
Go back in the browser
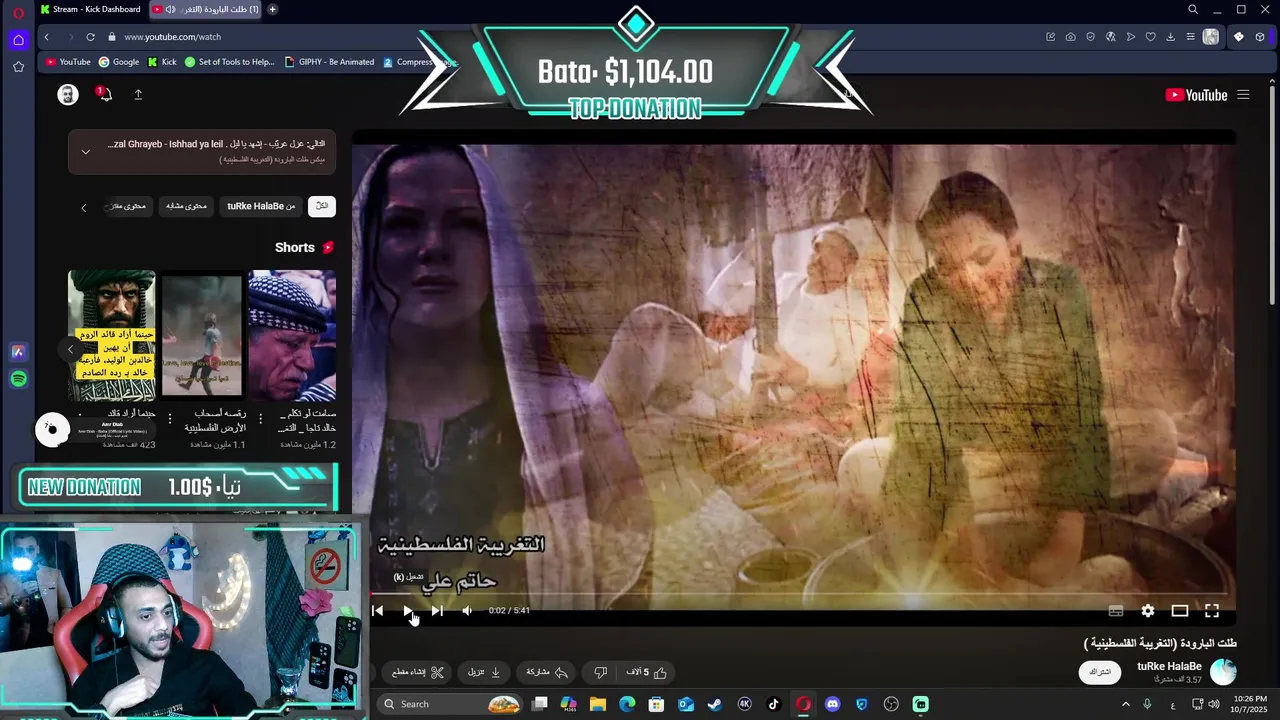[46, 37]
